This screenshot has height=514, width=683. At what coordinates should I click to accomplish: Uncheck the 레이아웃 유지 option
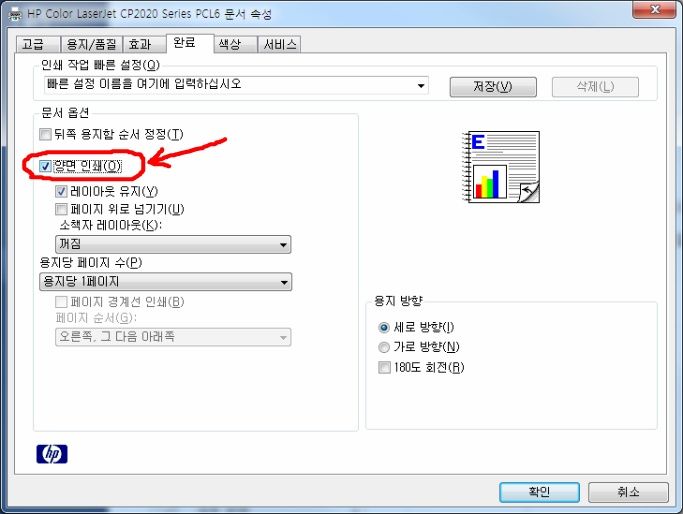61,191
